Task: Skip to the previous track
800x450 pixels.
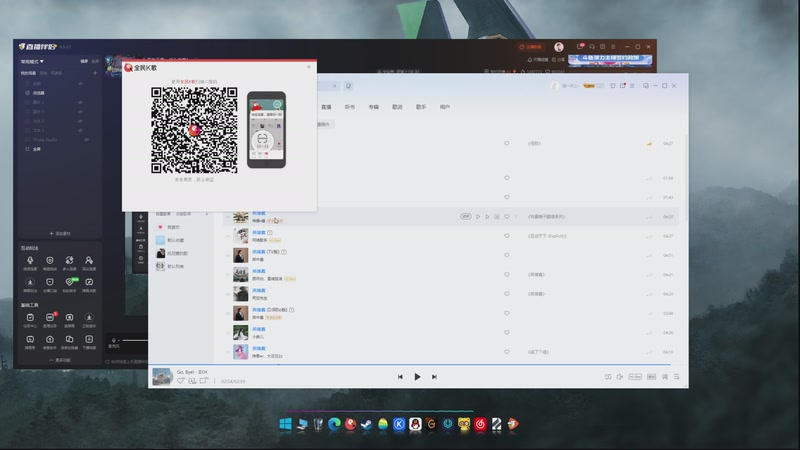Action: (400, 377)
